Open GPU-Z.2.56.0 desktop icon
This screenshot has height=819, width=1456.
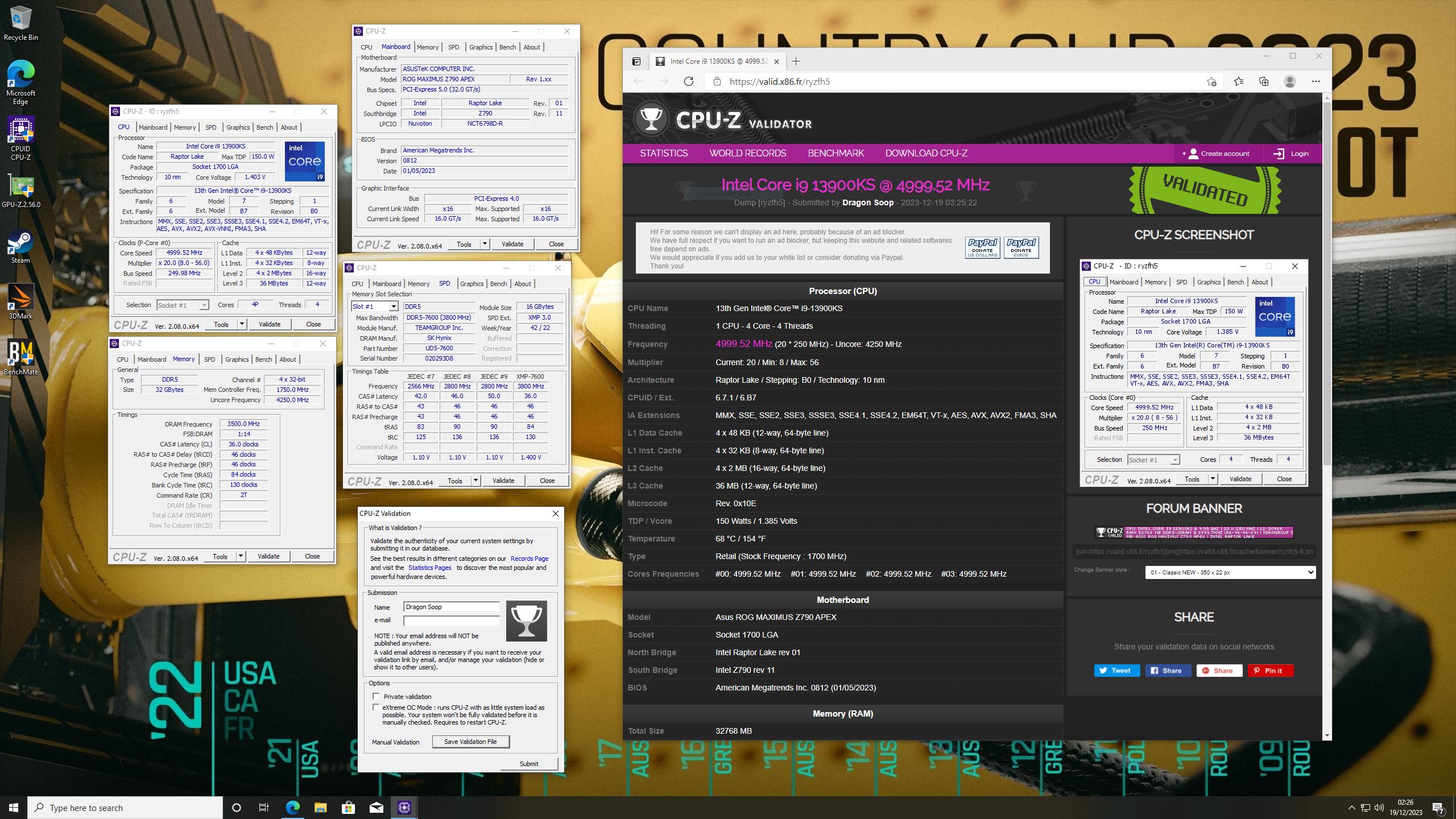tap(20, 191)
